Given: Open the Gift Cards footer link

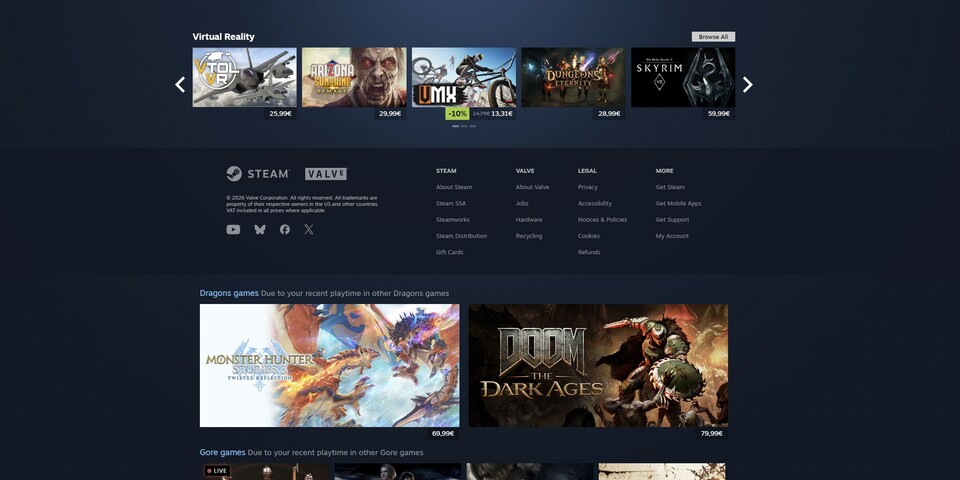Looking at the screenshot, I should (x=449, y=252).
